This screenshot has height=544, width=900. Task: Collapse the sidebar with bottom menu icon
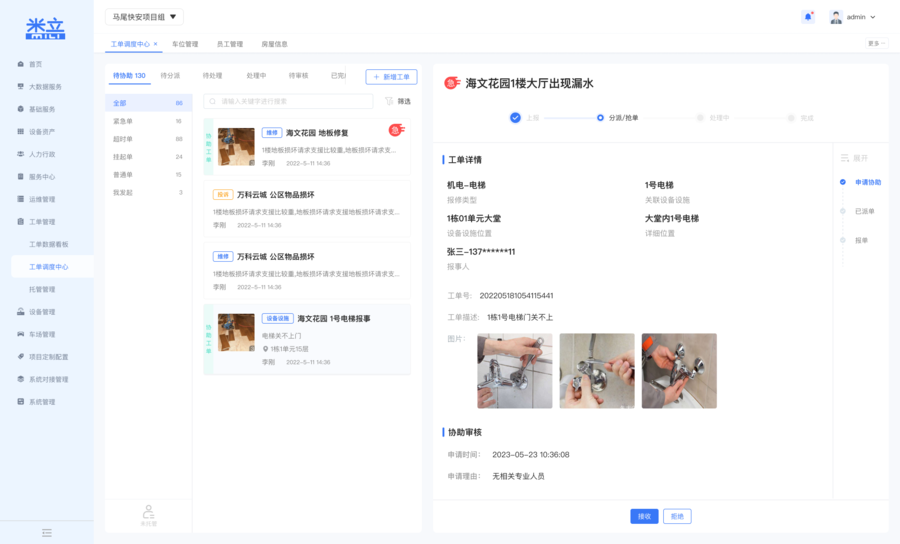[x=47, y=533]
